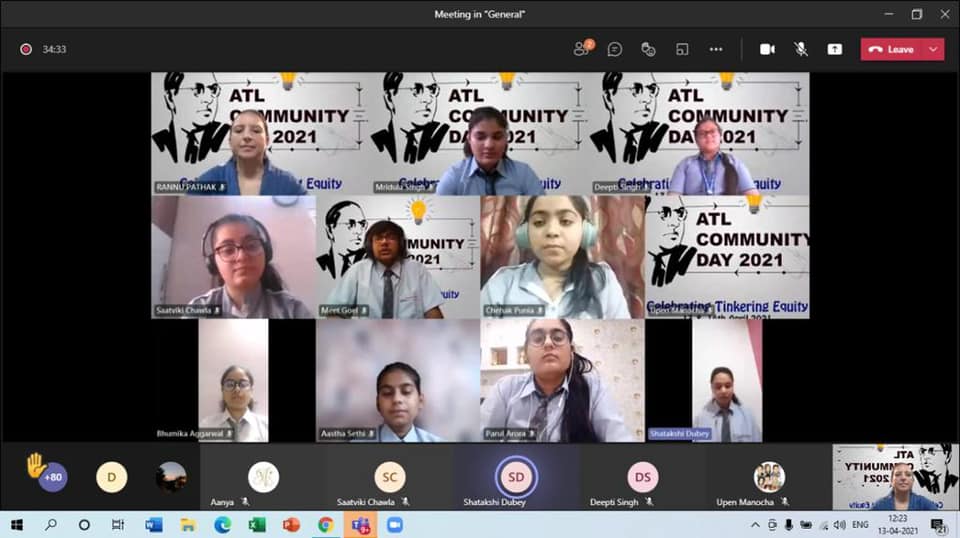960x538 pixels.
Task: Select Parul Arora's video tile
Action: click(x=562, y=380)
